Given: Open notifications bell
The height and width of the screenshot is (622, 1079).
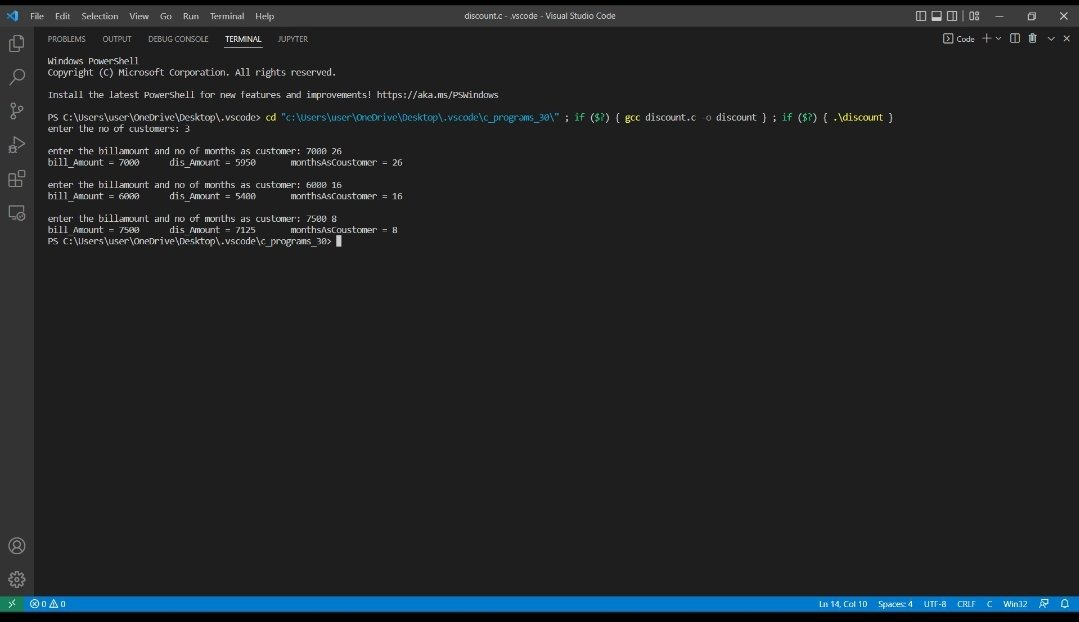Looking at the screenshot, I should point(1065,603).
